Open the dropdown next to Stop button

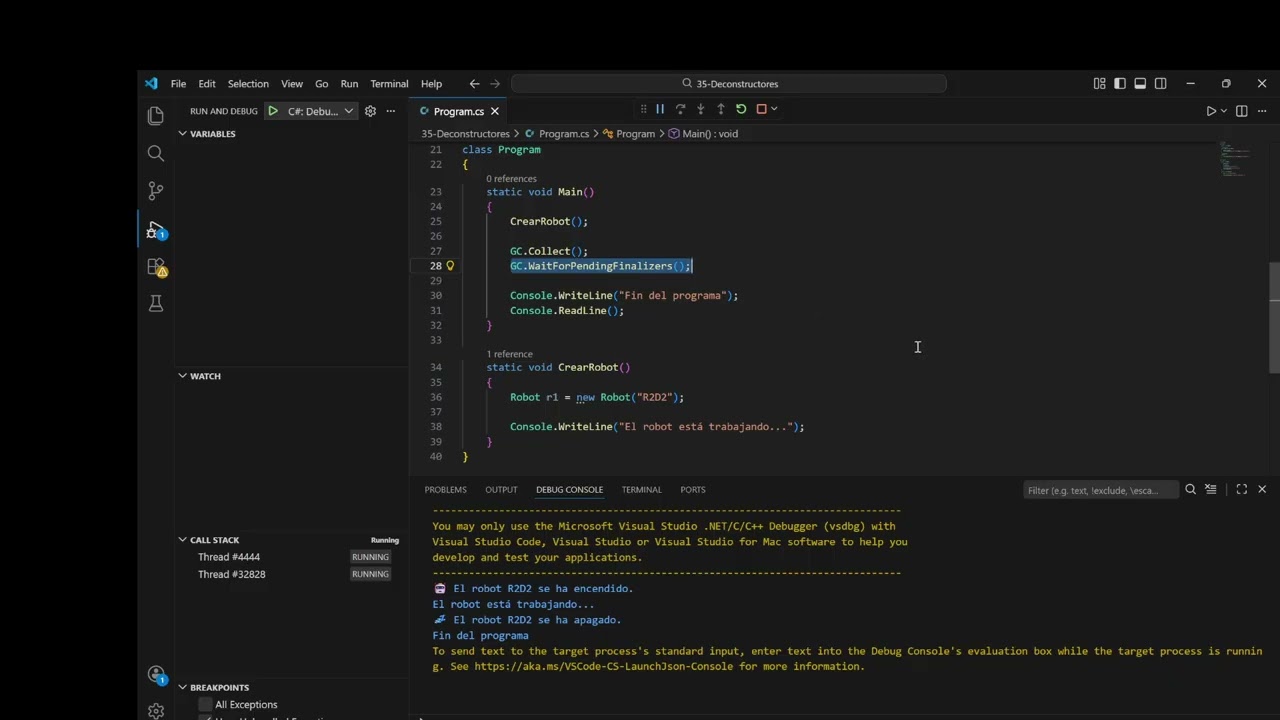pyautogui.click(x=774, y=109)
